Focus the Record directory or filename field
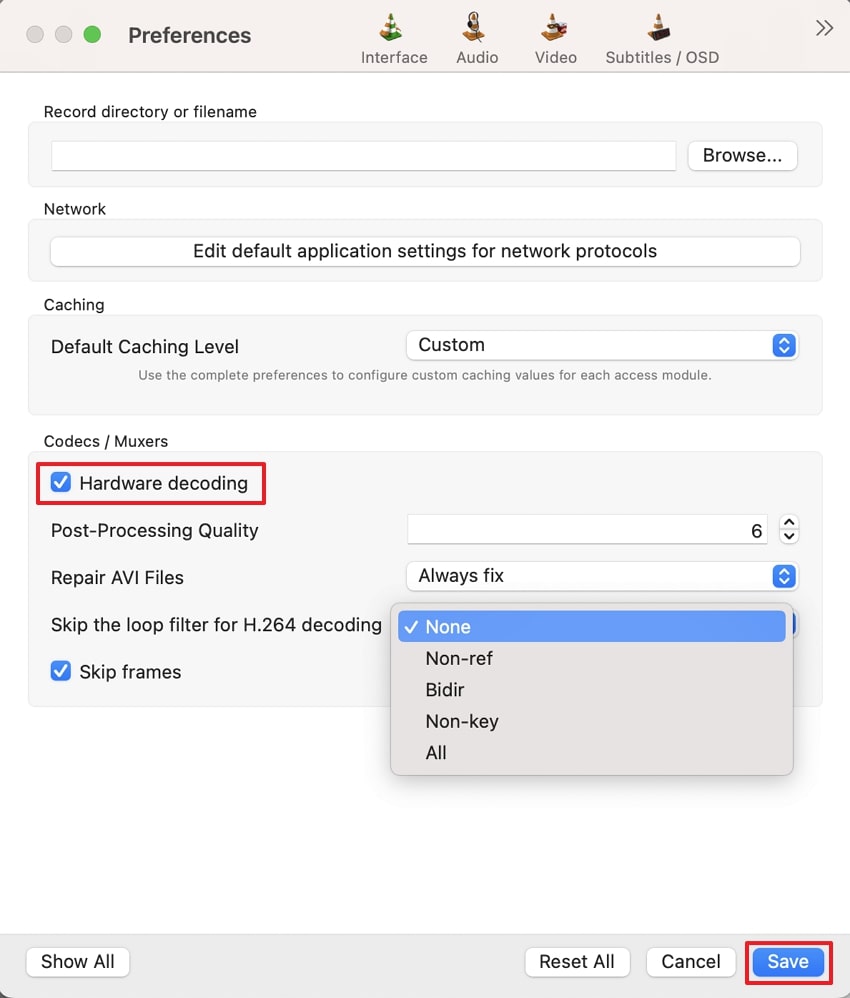 (364, 156)
